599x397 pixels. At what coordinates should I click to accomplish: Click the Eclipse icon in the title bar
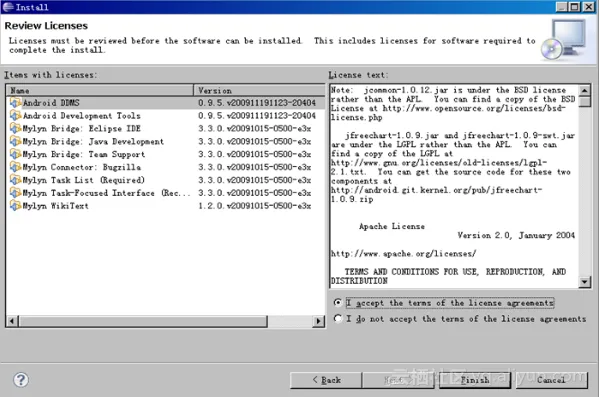8,7
